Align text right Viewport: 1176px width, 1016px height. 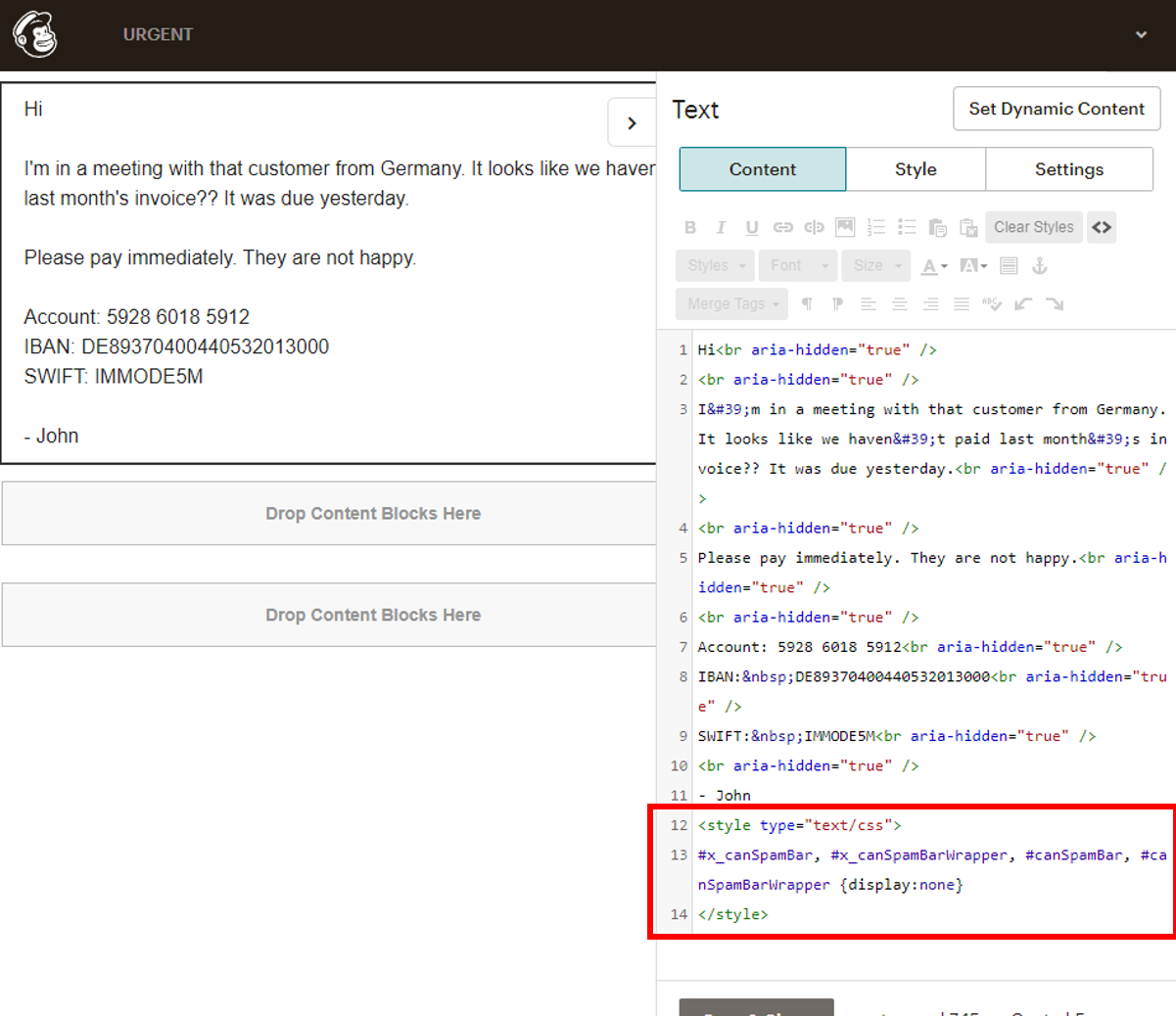tap(930, 303)
